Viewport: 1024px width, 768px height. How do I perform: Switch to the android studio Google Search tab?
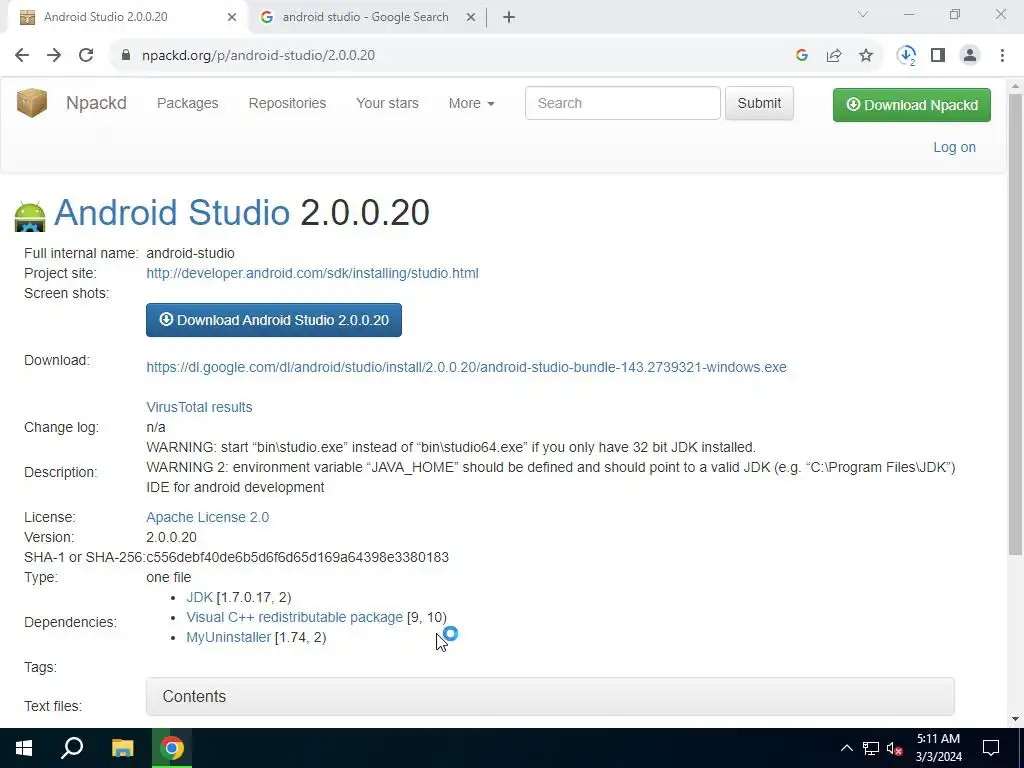(368, 17)
